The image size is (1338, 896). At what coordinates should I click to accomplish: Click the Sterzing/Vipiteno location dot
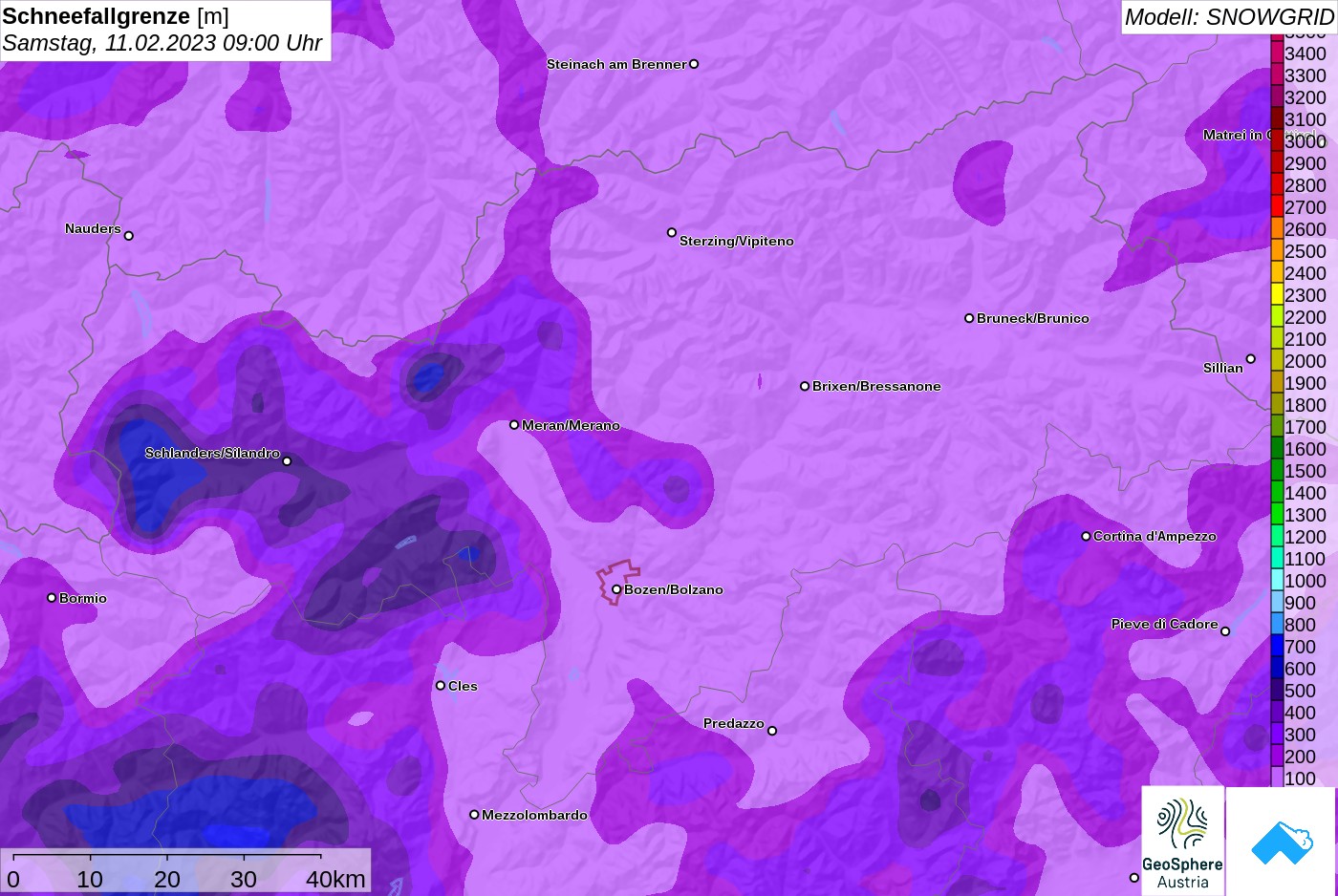(x=672, y=232)
